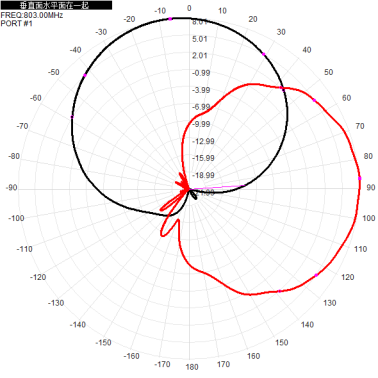The height and width of the screenshot is (378, 378).
Task: Click the -18.99 radial scale value
Action: point(203,175)
